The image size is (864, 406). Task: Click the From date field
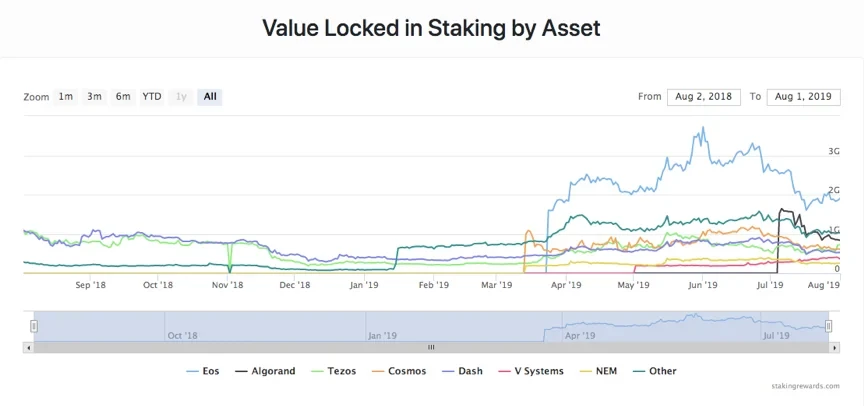(x=704, y=97)
